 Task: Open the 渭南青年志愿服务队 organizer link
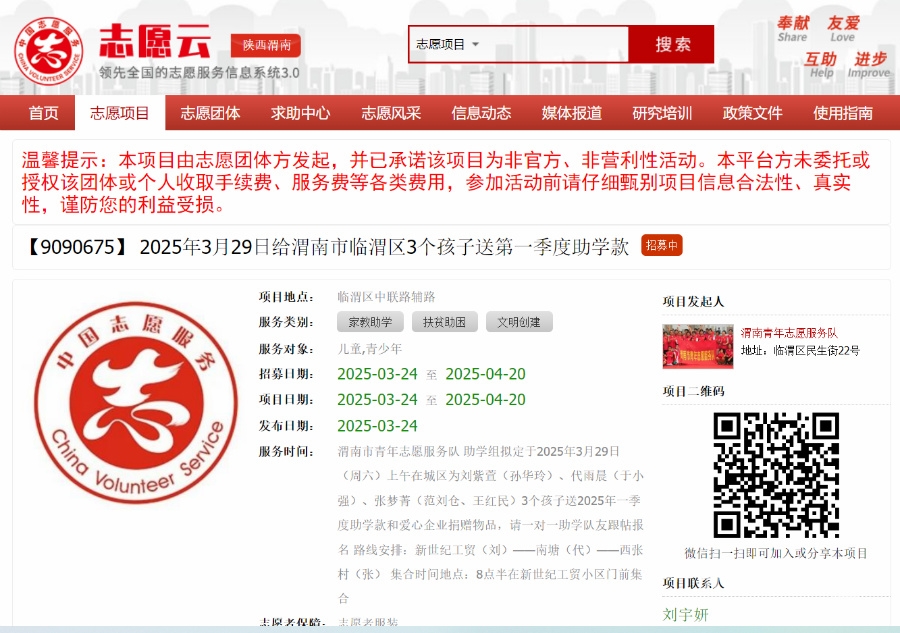(x=789, y=332)
